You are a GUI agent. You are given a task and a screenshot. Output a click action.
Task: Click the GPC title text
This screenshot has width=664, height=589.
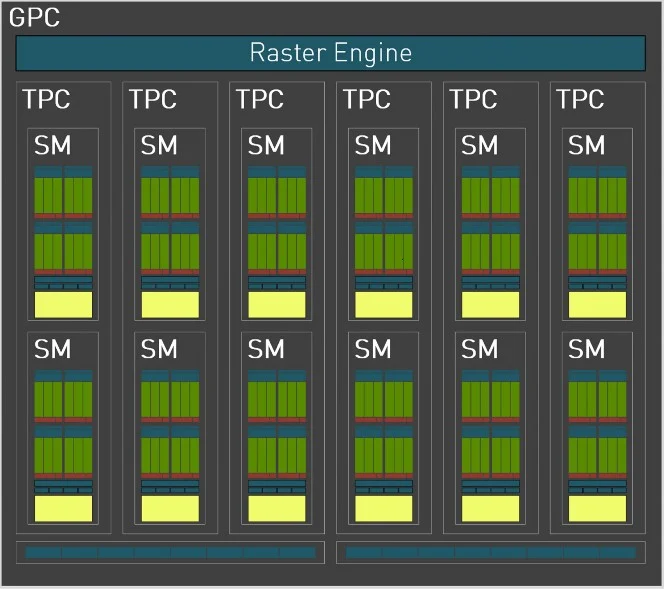[34, 18]
